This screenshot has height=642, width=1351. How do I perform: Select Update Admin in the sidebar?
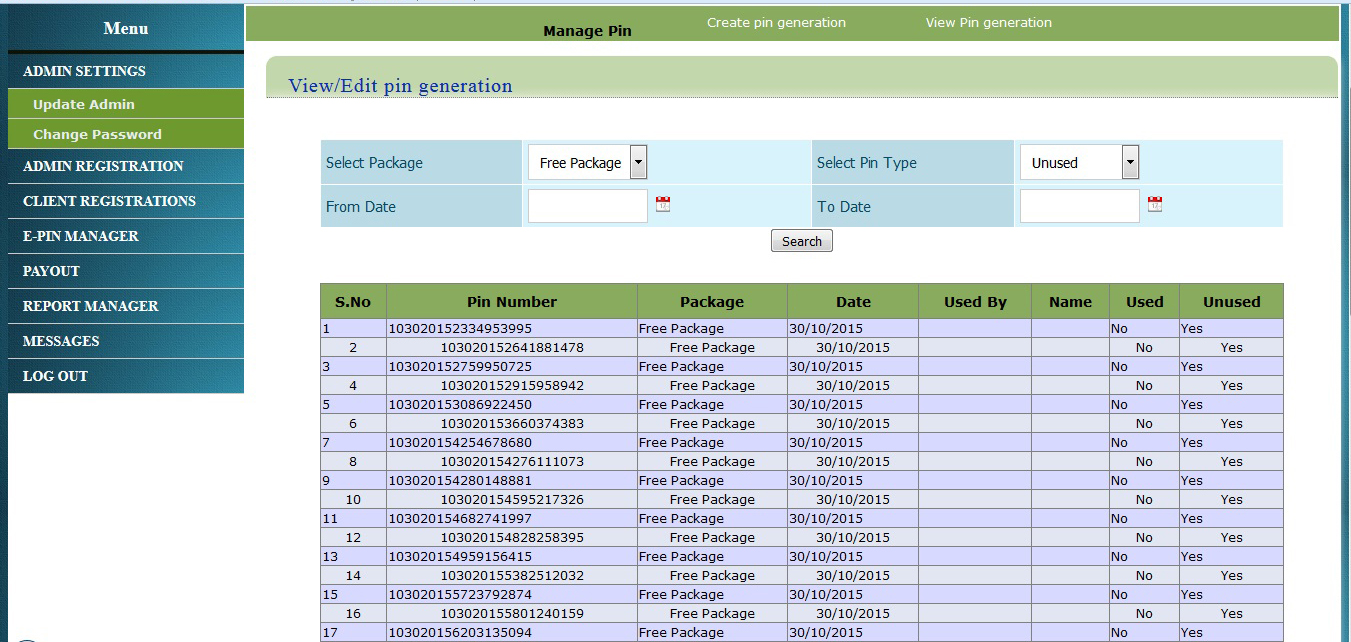pyautogui.click(x=84, y=104)
